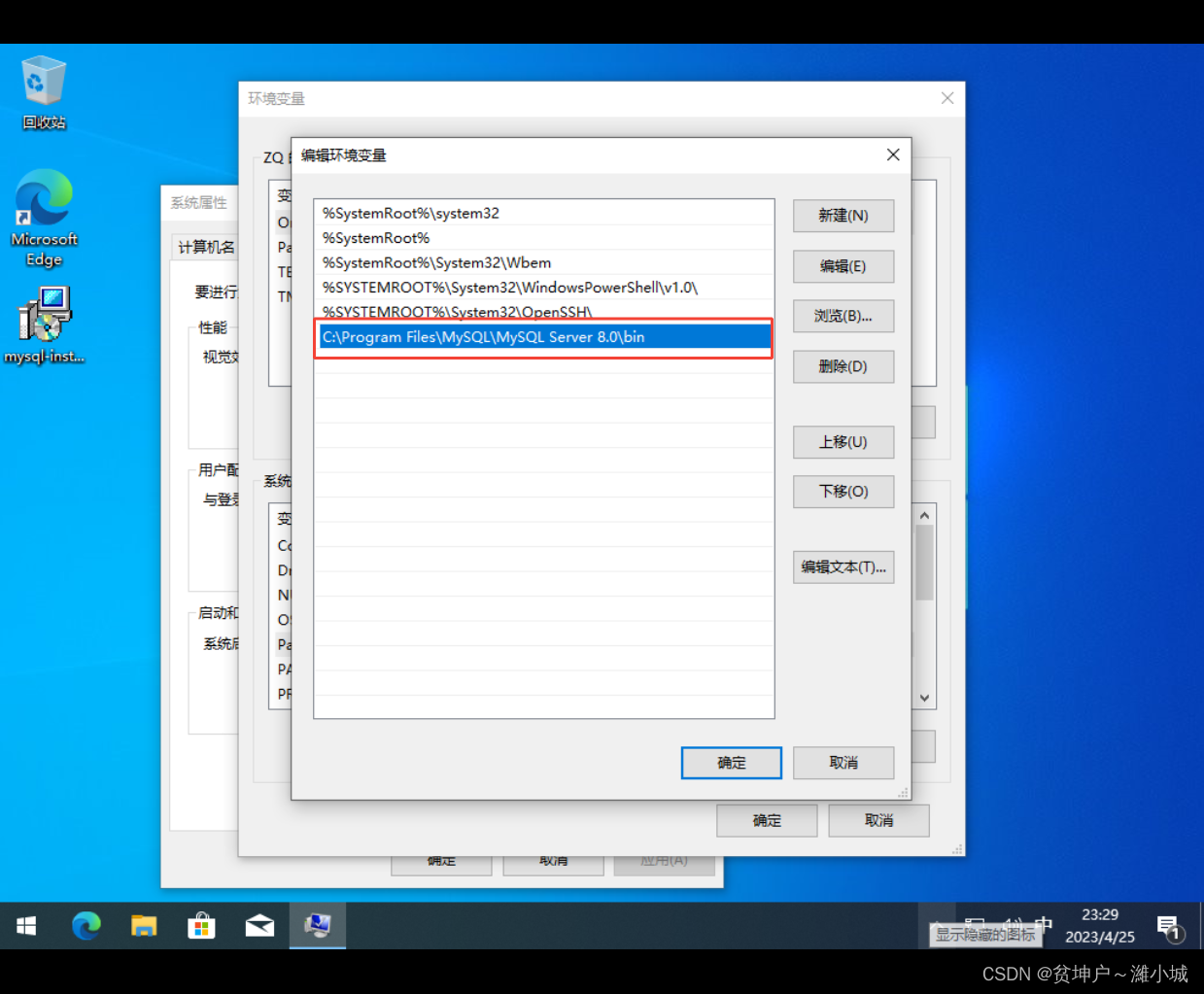The width and height of the screenshot is (1204, 994).
Task: Select the %SystemRoot%\System32\Wbem entry
Action: pos(544,262)
